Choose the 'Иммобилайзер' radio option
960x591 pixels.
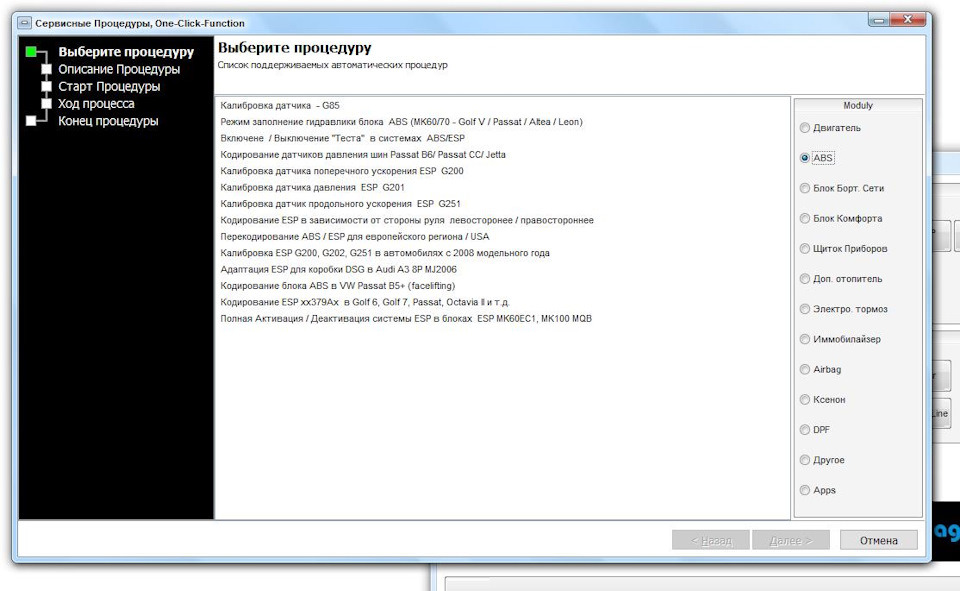click(805, 340)
